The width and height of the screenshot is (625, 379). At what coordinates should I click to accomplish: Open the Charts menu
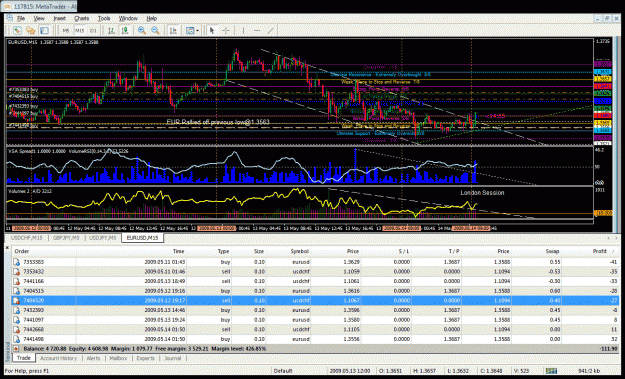click(x=82, y=18)
